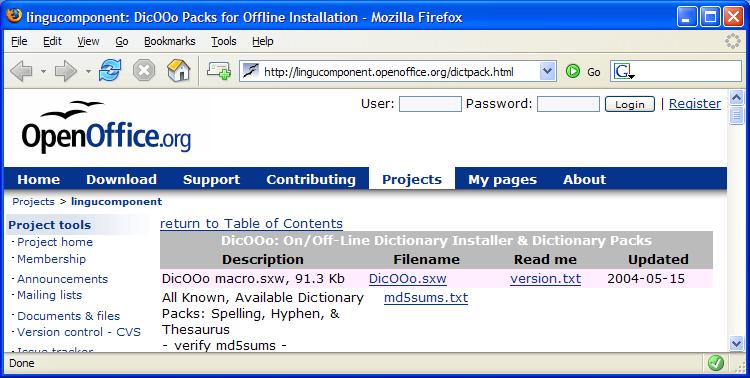
Task: Go to the Home page icon
Action: pyautogui.click(x=178, y=71)
